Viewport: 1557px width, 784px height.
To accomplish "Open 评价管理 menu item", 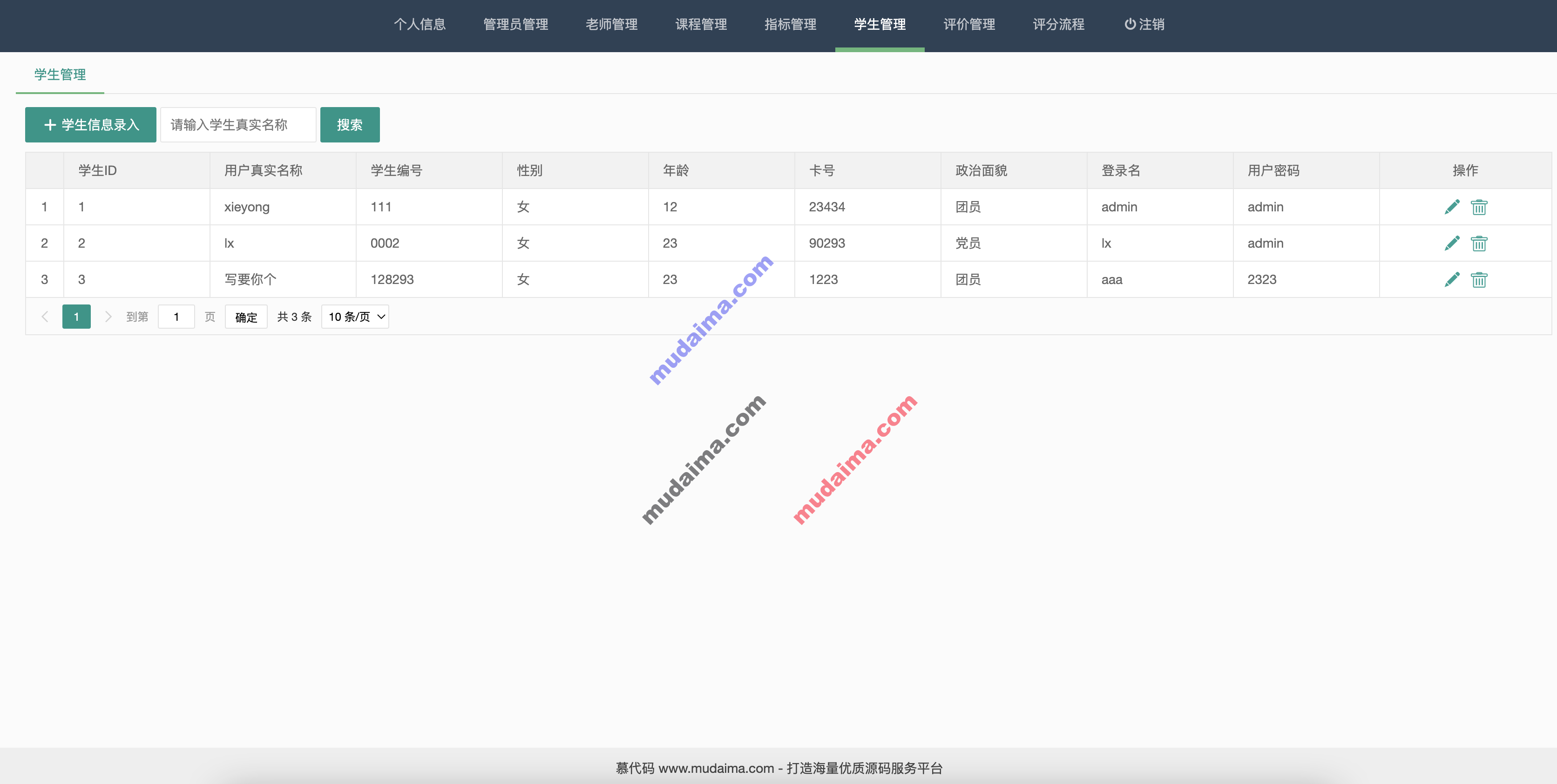I will click(x=969, y=24).
